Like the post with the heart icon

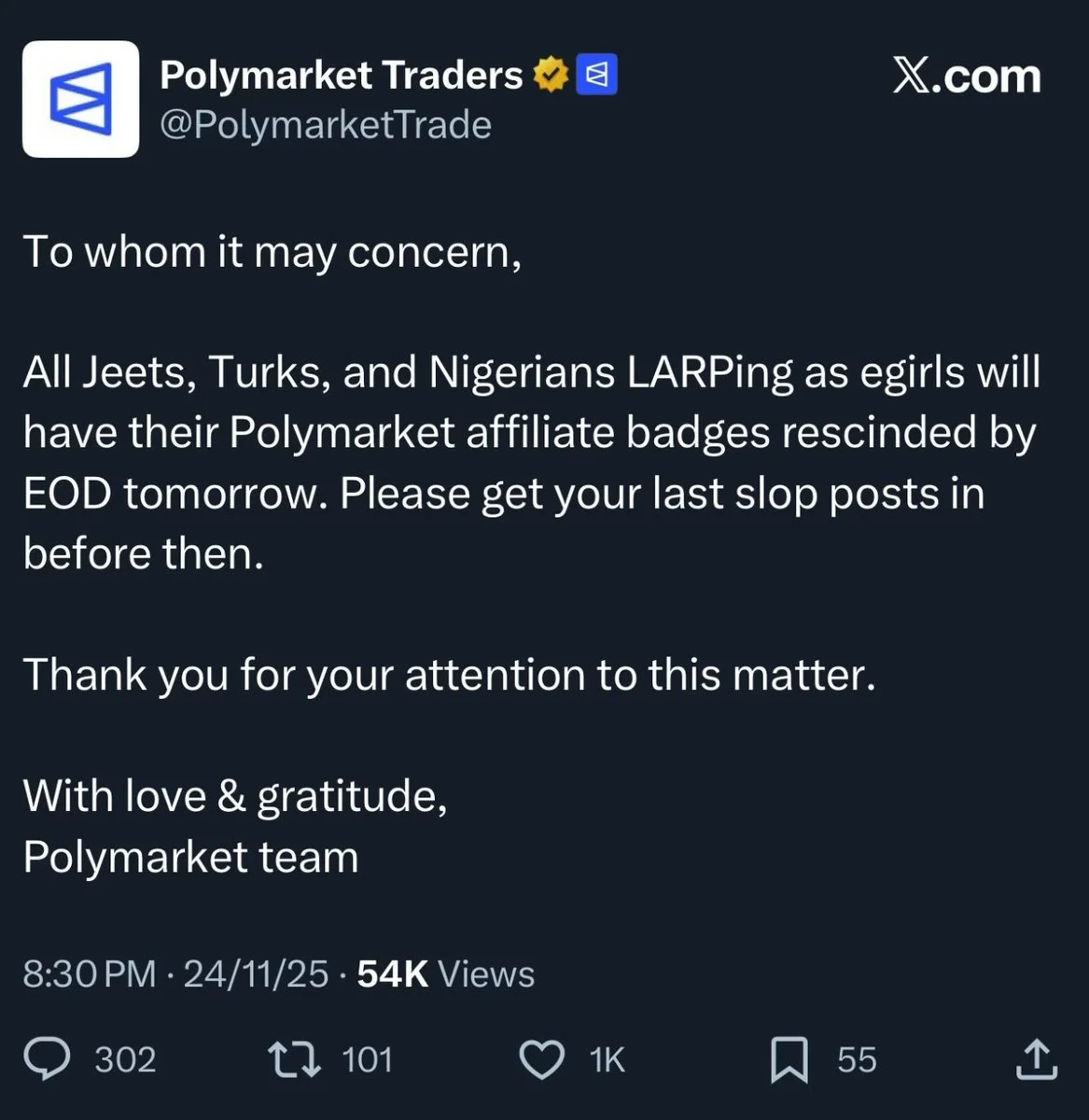coord(541,1060)
